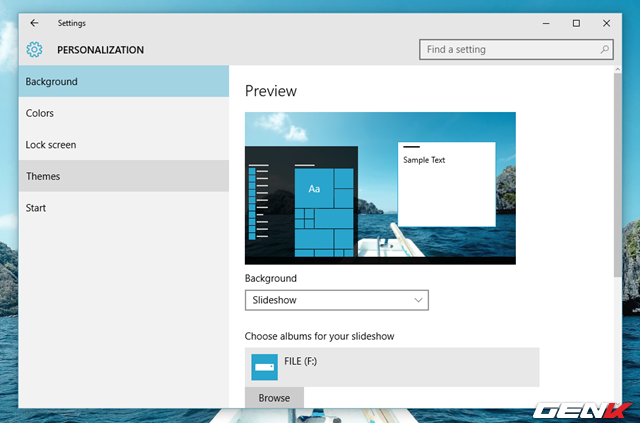Viewport: 640px width, 423px height.
Task: Open the Colors section
Action: tap(124, 113)
